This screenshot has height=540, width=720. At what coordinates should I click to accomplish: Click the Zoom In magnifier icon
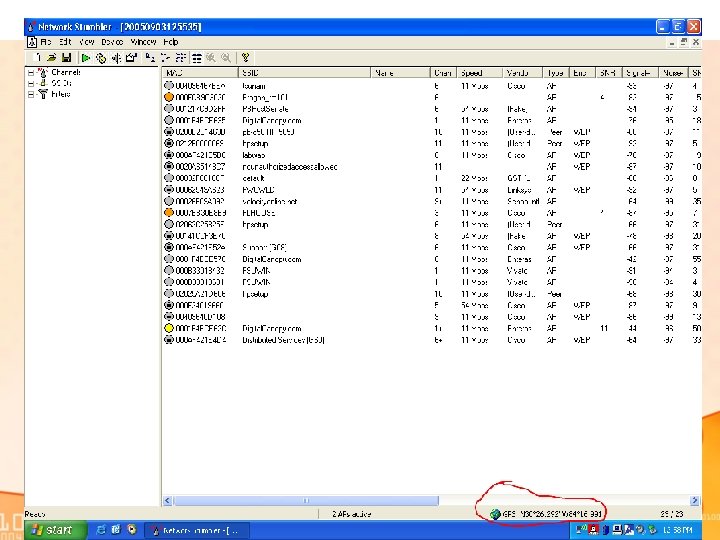pyautogui.click(x=211, y=58)
